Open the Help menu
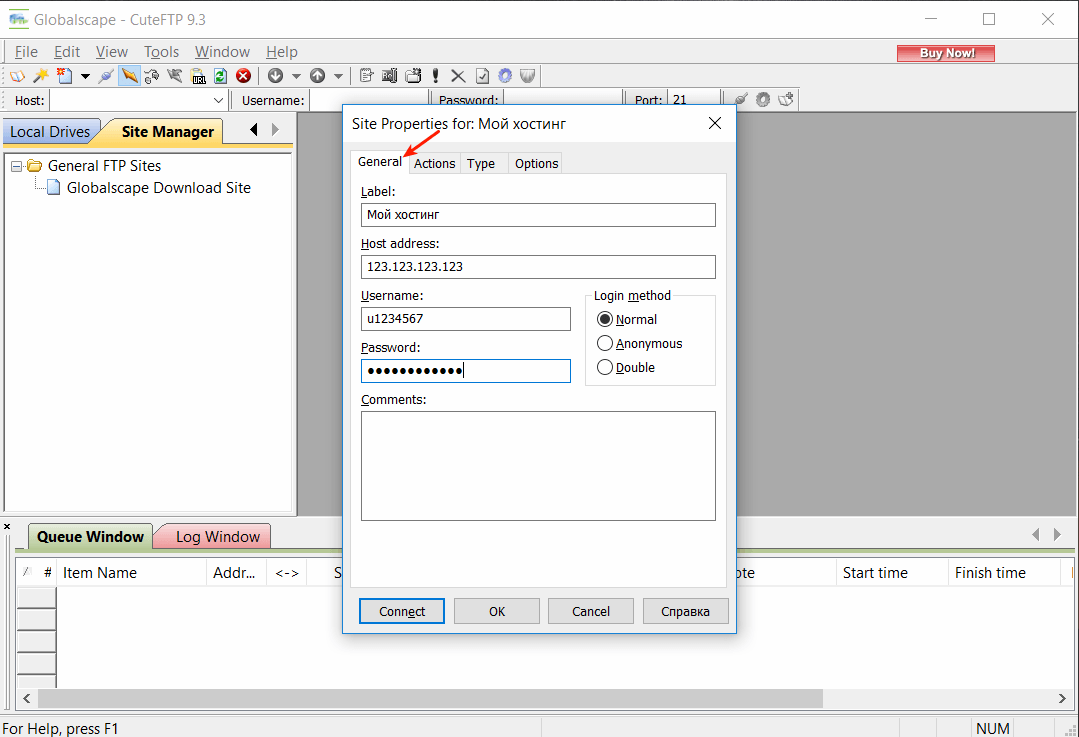Viewport: 1079px width, 737px height. click(x=281, y=52)
